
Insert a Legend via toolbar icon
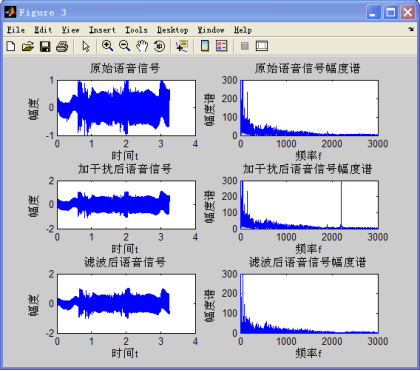(222, 46)
